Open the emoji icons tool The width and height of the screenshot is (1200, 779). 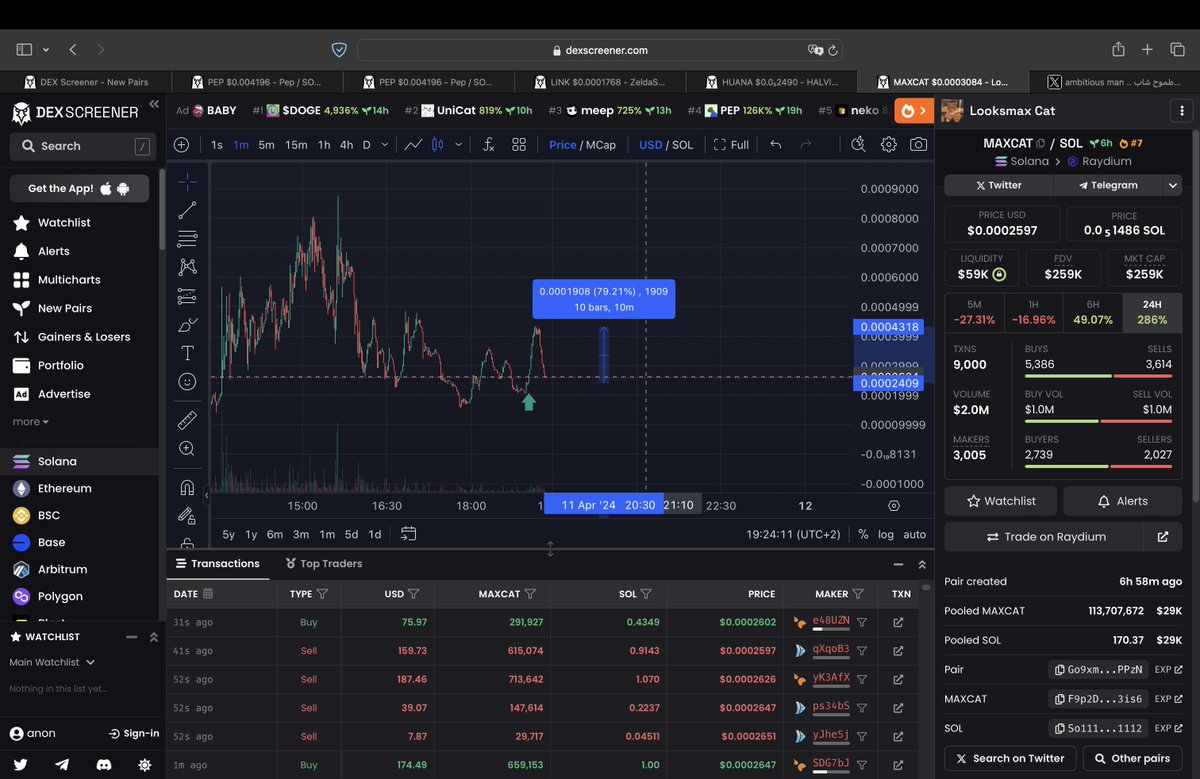pos(187,381)
